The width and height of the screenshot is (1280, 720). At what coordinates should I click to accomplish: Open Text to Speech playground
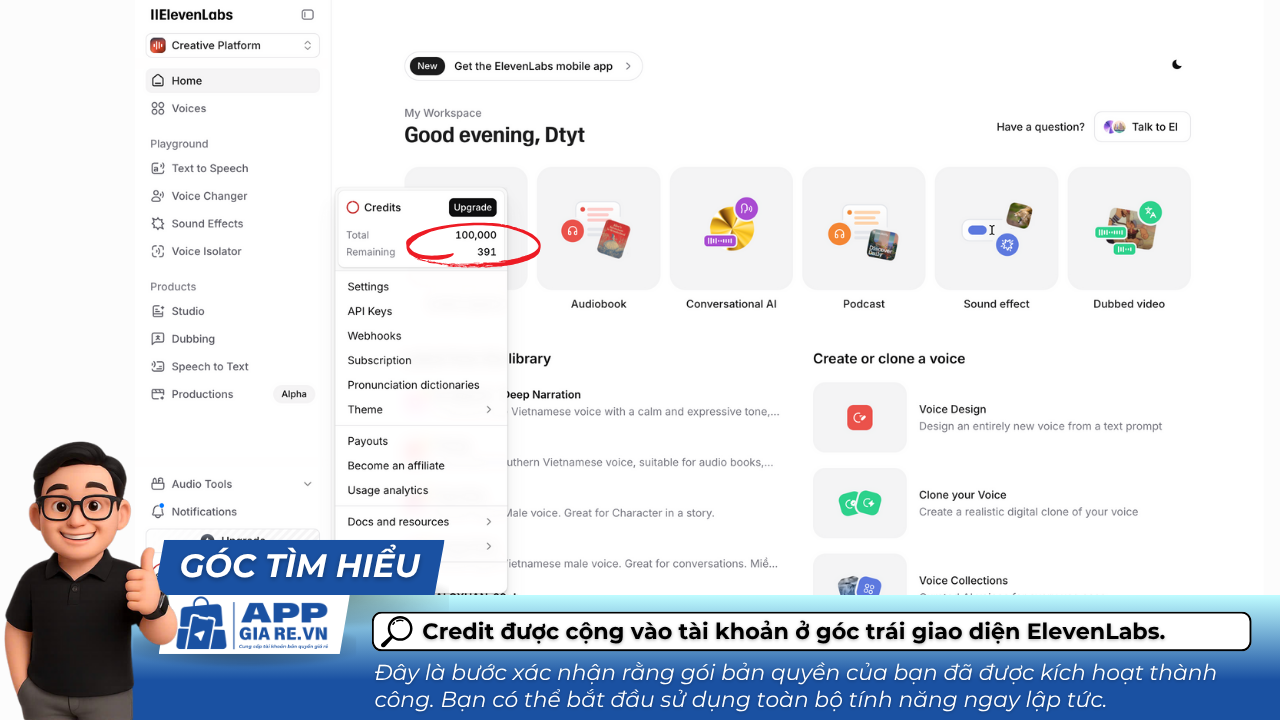[x=232, y=168]
